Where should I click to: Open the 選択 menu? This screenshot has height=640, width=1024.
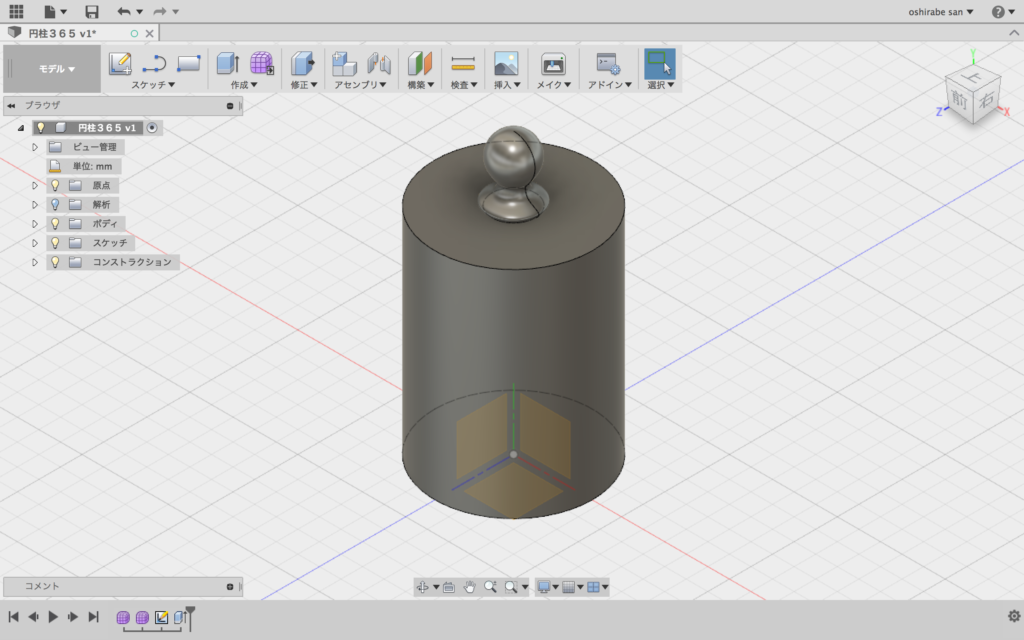(x=660, y=85)
